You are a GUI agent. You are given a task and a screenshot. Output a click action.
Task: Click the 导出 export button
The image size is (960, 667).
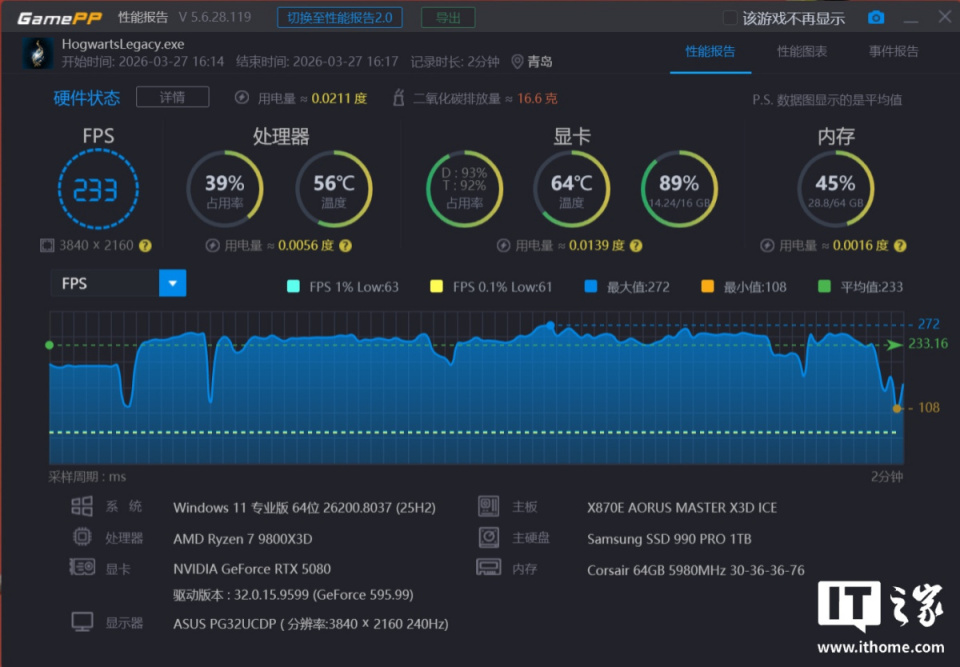(x=448, y=18)
